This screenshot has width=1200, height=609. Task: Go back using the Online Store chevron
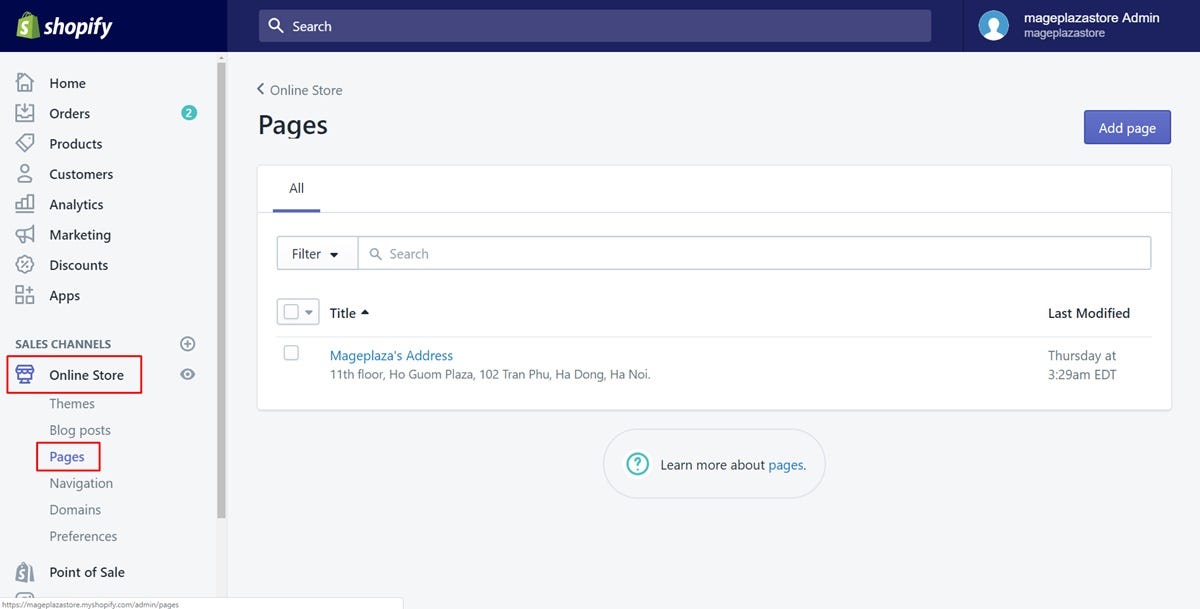coord(260,89)
